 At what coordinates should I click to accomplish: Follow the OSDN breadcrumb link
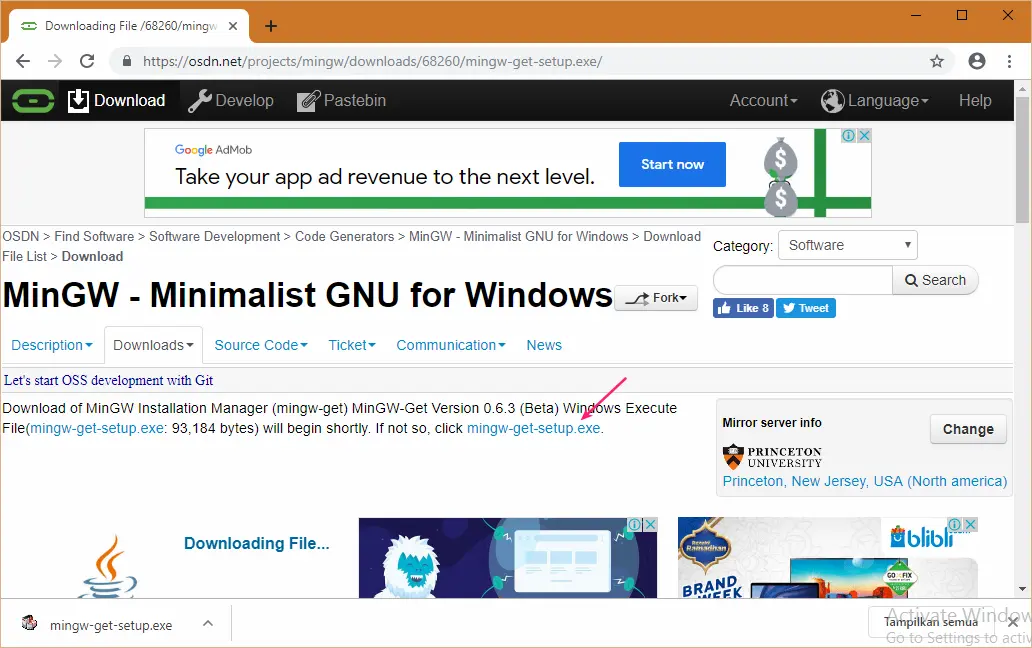coord(20,236)
